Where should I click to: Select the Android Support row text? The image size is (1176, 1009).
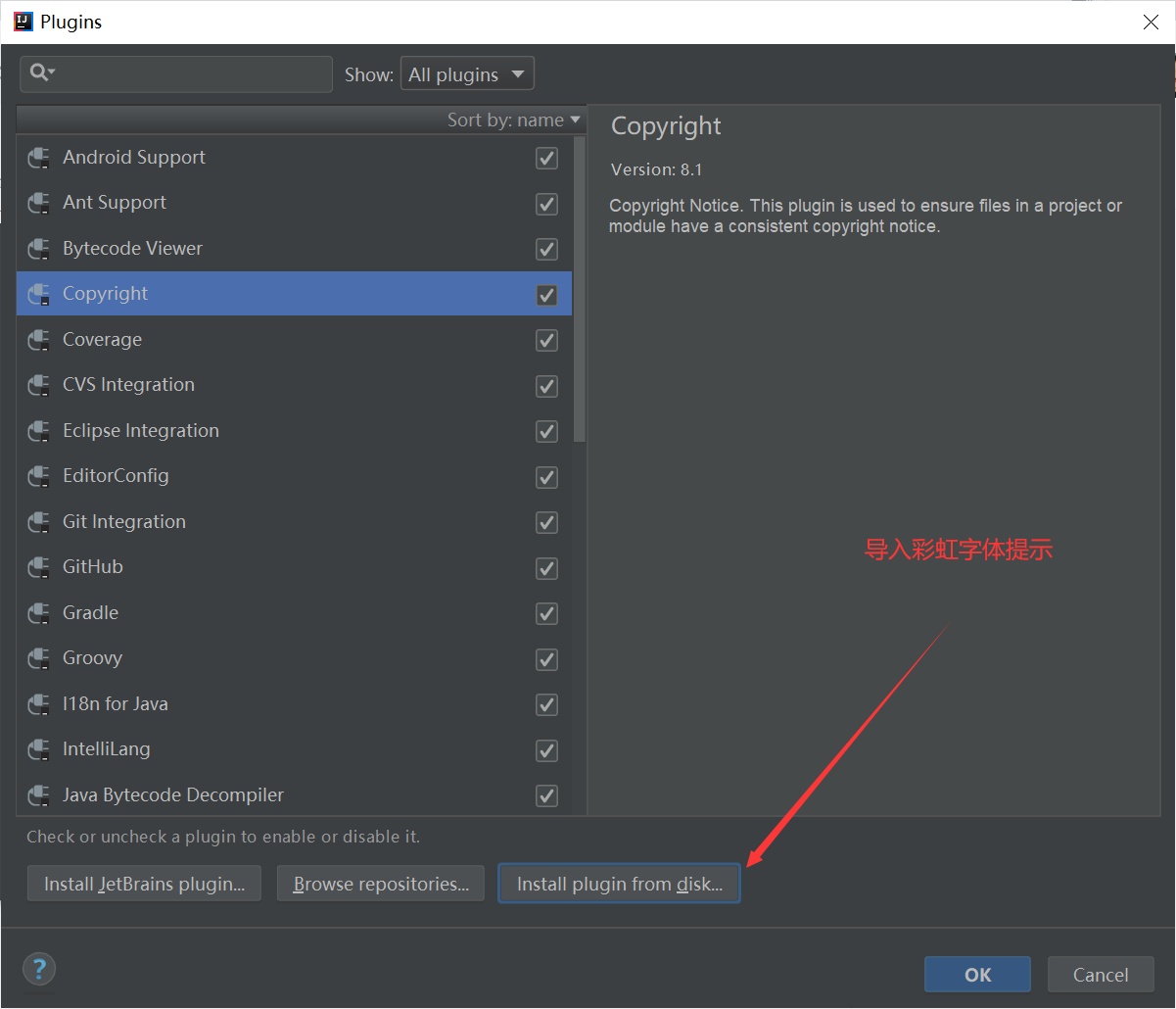tap(134, 158)
